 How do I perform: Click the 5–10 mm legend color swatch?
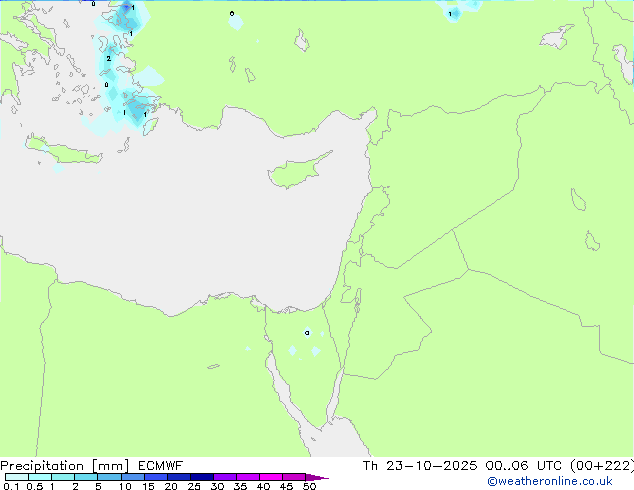click(109, 477)
